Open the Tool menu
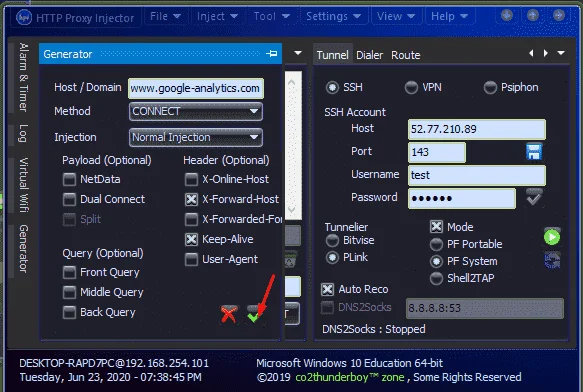Viewport: 583px width, 392px height. (271, 16)
